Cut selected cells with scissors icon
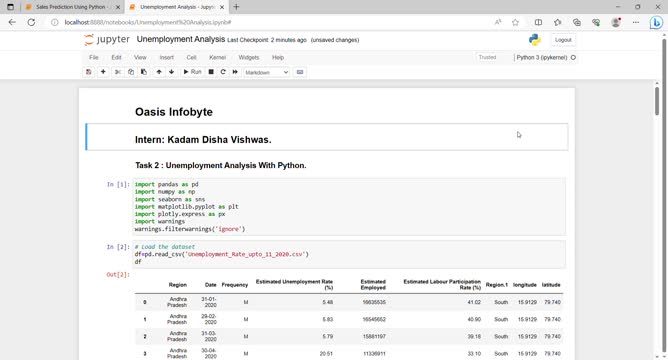This screenshot has height=360, width=668. tap(118, 72)
